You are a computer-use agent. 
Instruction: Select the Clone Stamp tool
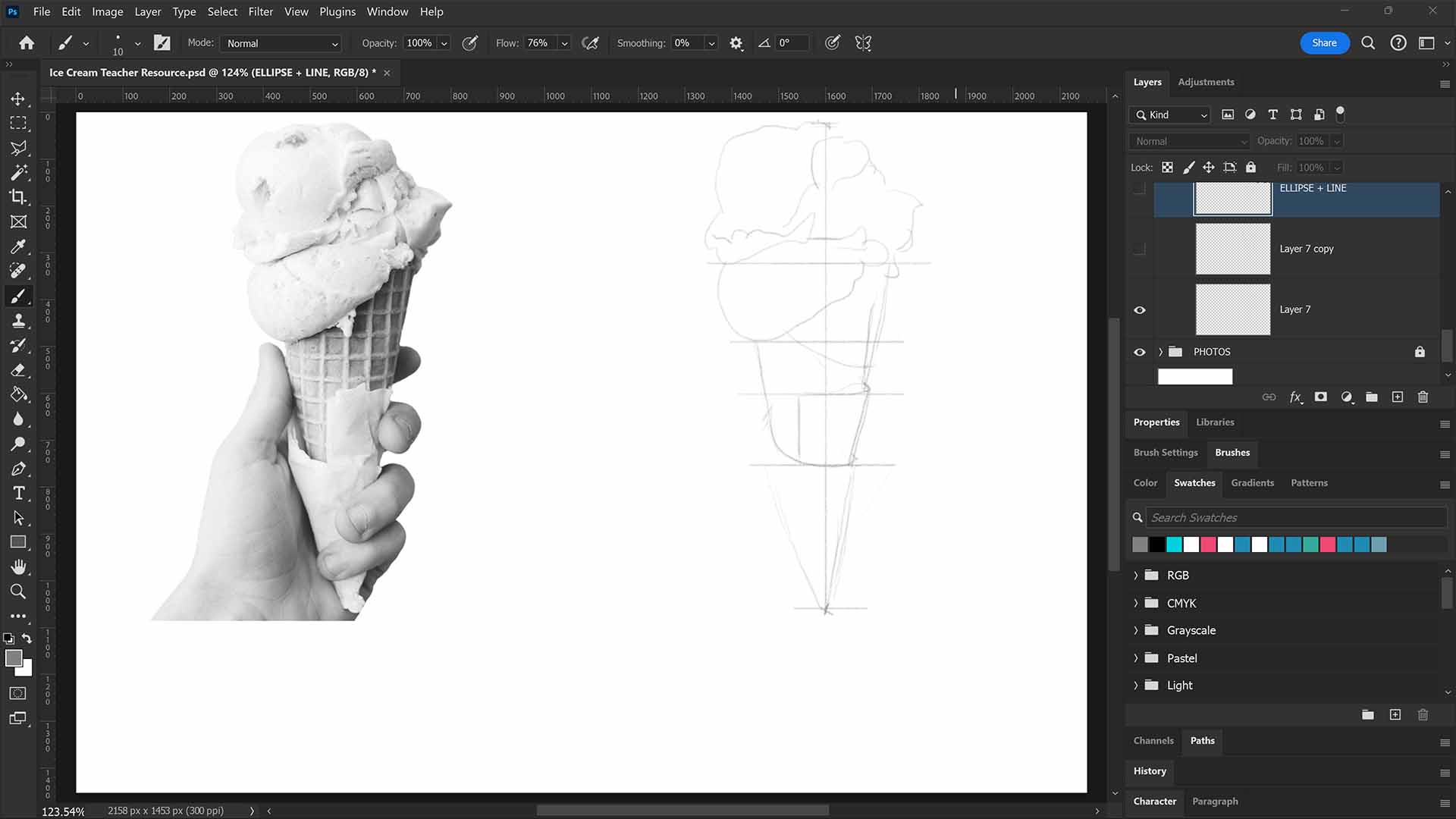pyautogui.click(x=18, y=321)
